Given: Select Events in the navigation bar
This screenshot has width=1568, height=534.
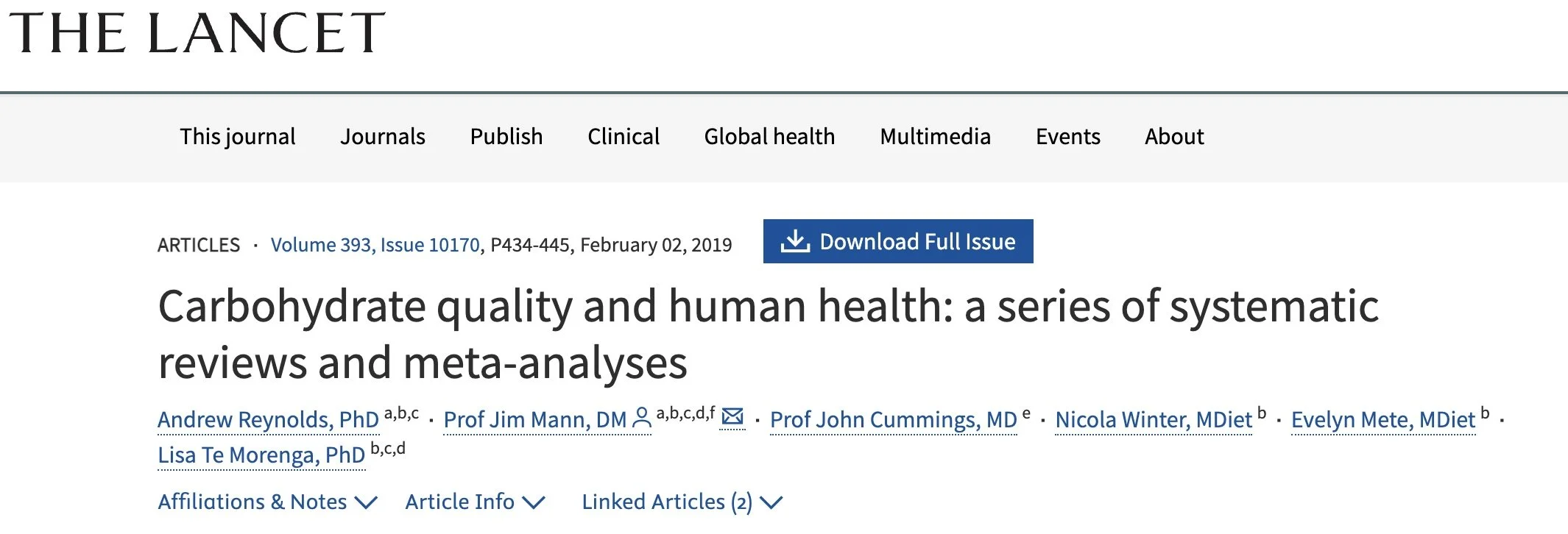Looking at the screenshot, I should (1068, 137).
